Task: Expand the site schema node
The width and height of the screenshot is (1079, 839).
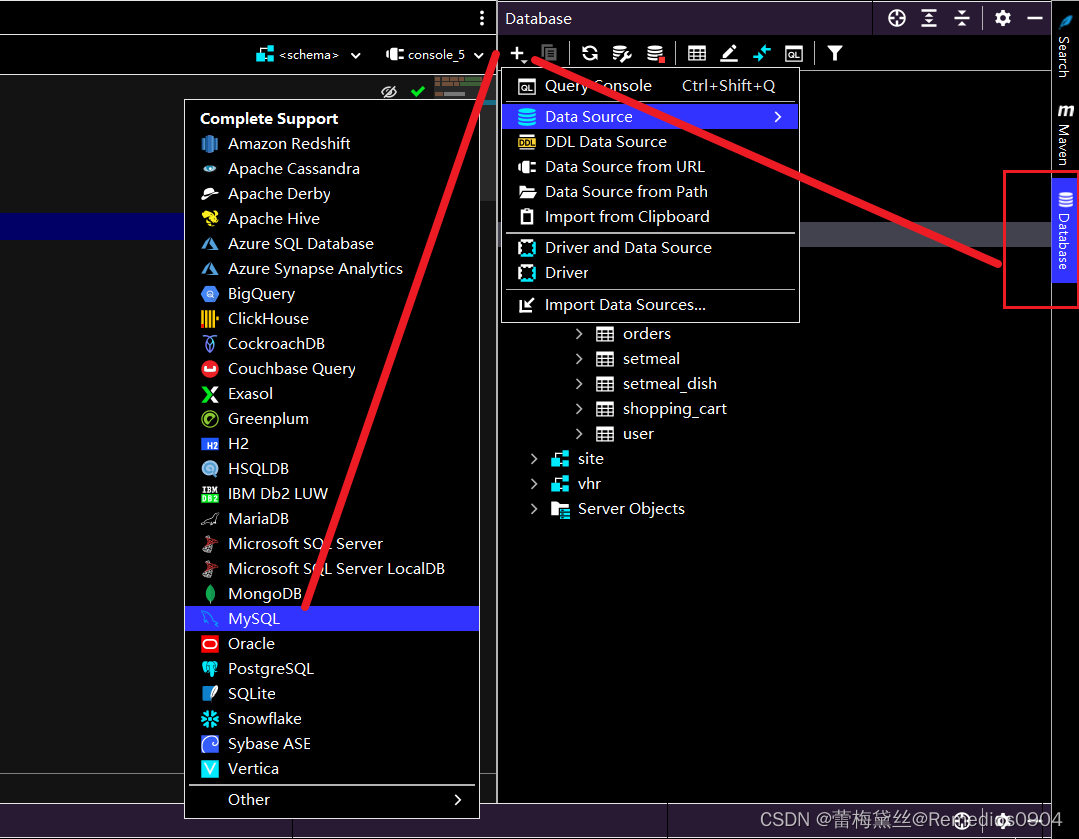Action: [x=534, y=458]
